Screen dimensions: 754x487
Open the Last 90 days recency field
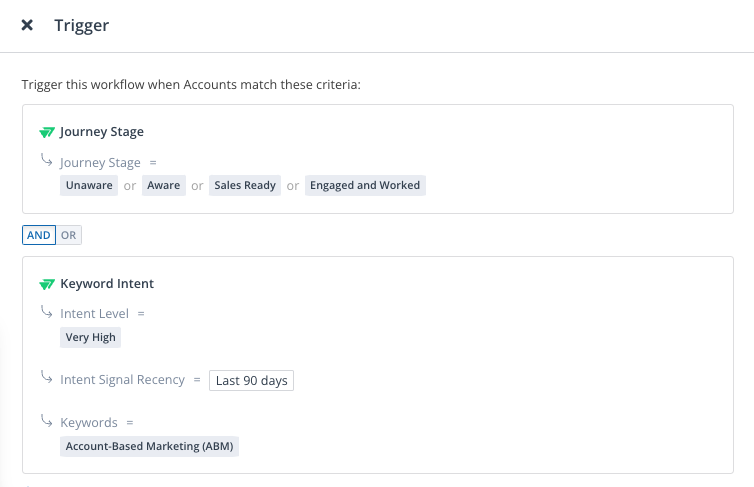tap(251, 381)
